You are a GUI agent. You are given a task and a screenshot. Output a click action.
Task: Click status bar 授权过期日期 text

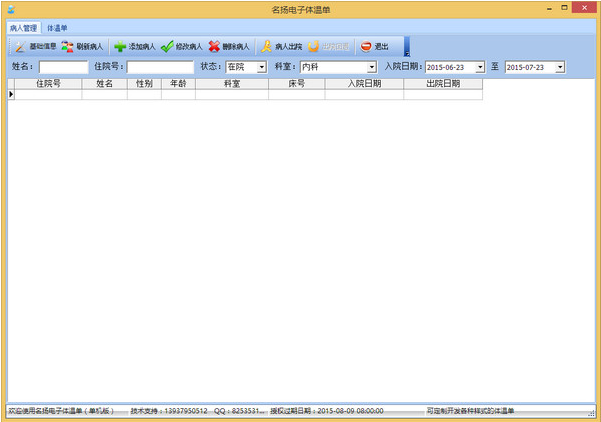(327, 411)
